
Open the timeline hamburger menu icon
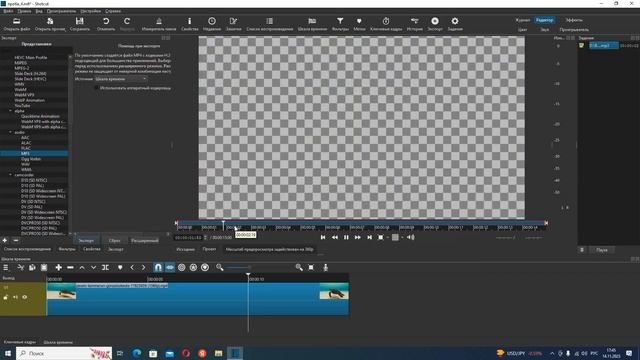tap(6, 267)
